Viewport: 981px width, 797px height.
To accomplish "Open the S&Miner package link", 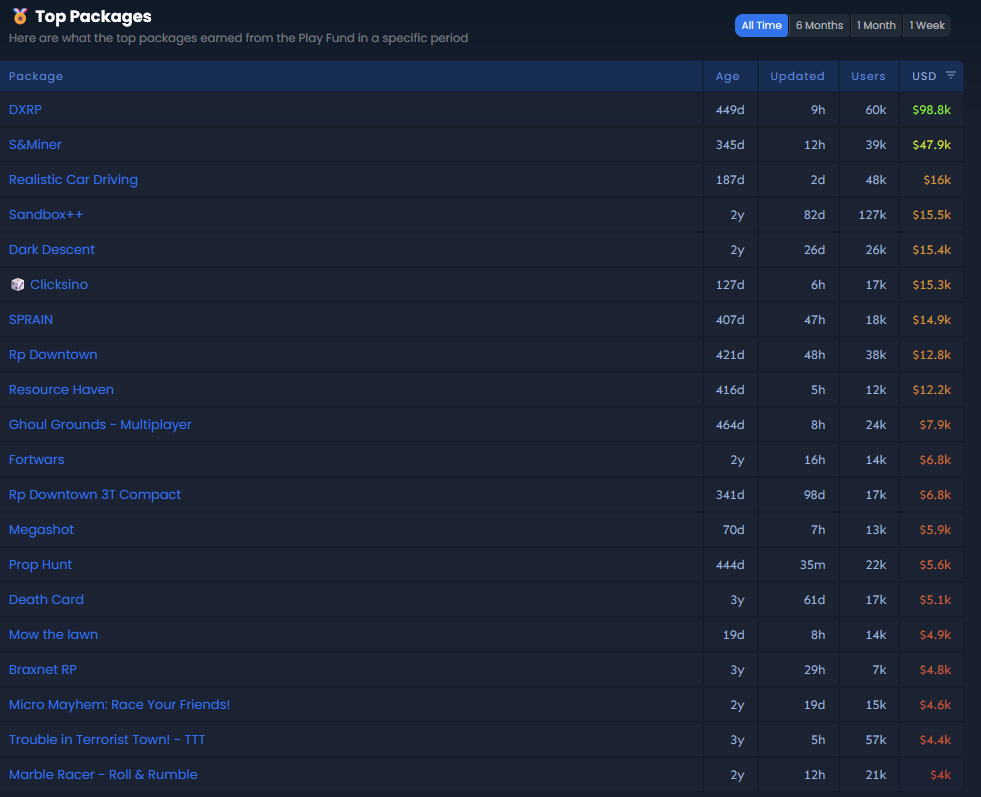I will (35, 145).
